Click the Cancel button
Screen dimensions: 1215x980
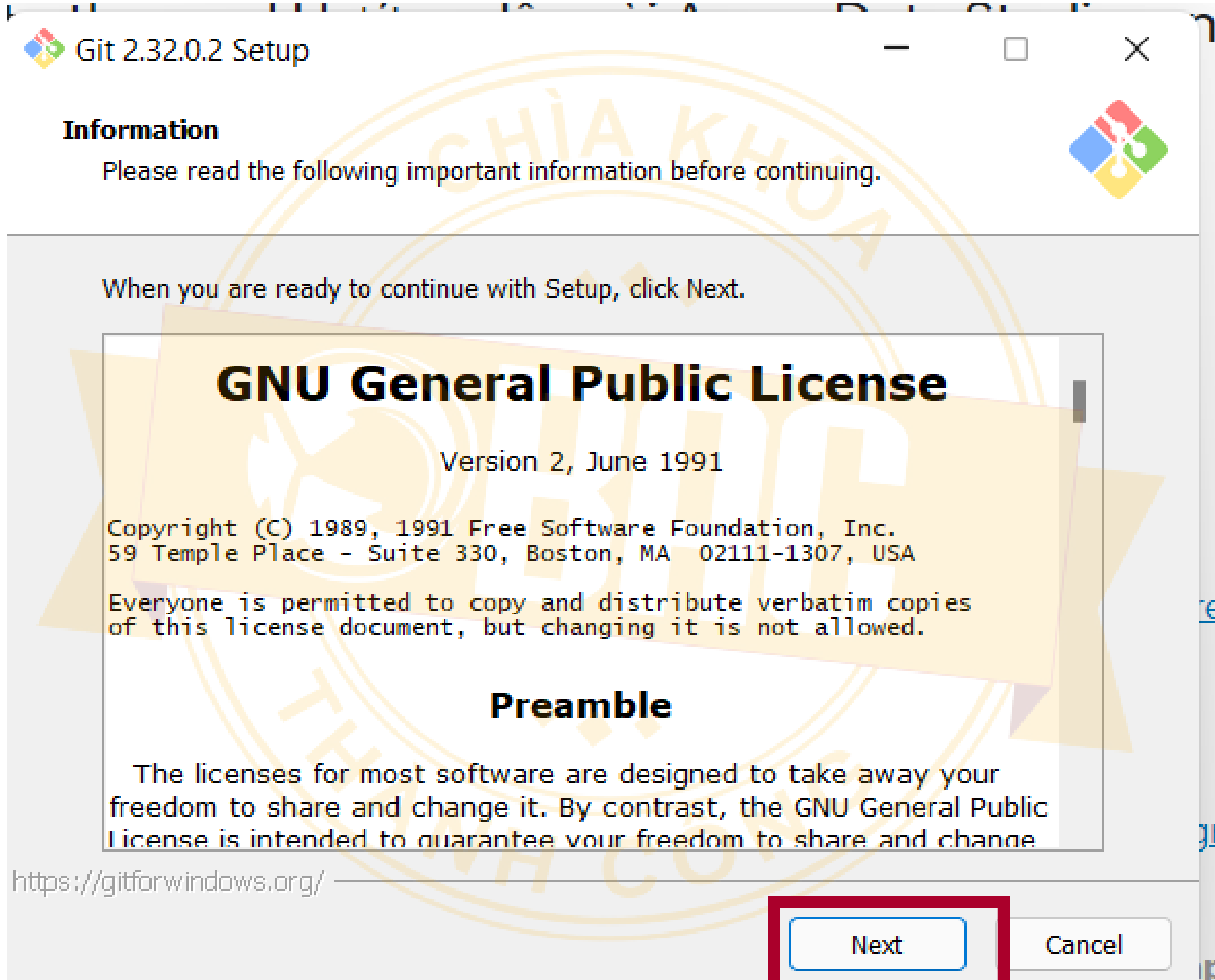coord(1084,945)
